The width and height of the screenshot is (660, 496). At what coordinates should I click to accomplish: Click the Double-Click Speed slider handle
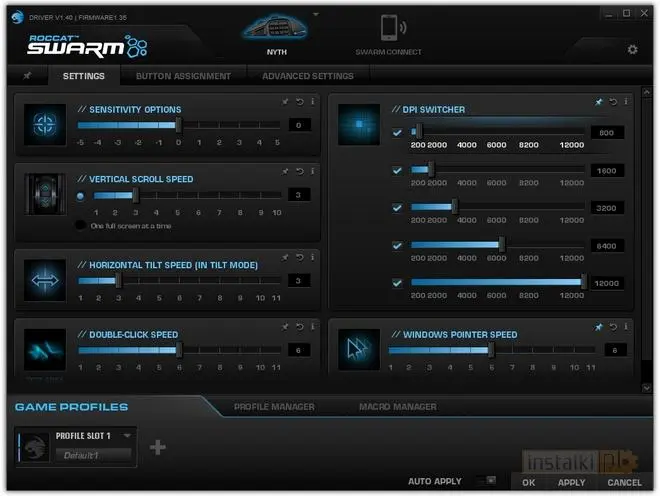pyautogui.click(x=179, y=349)
